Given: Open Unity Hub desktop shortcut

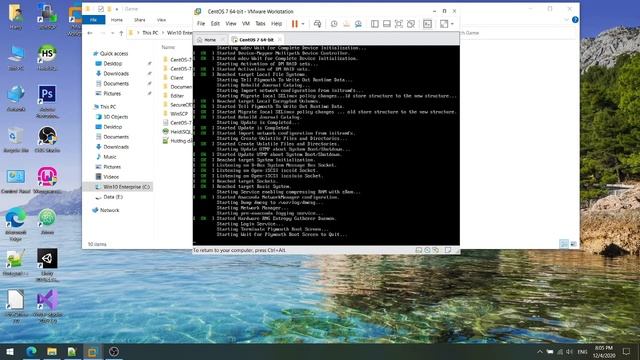Looking at the screenshot, I should [47, 265].
